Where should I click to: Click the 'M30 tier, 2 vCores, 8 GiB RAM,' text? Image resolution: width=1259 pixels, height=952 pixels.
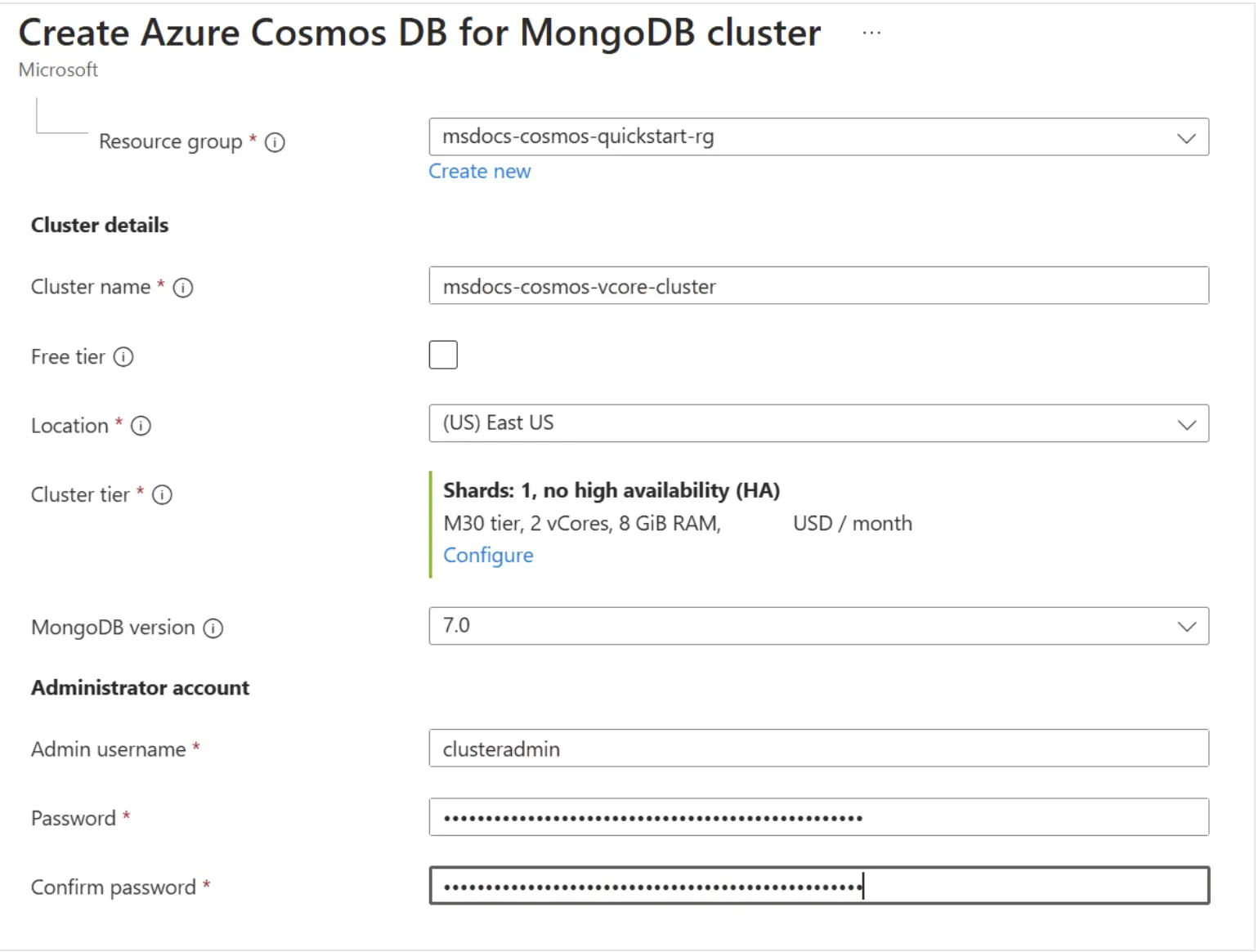(x=582, y=524)
